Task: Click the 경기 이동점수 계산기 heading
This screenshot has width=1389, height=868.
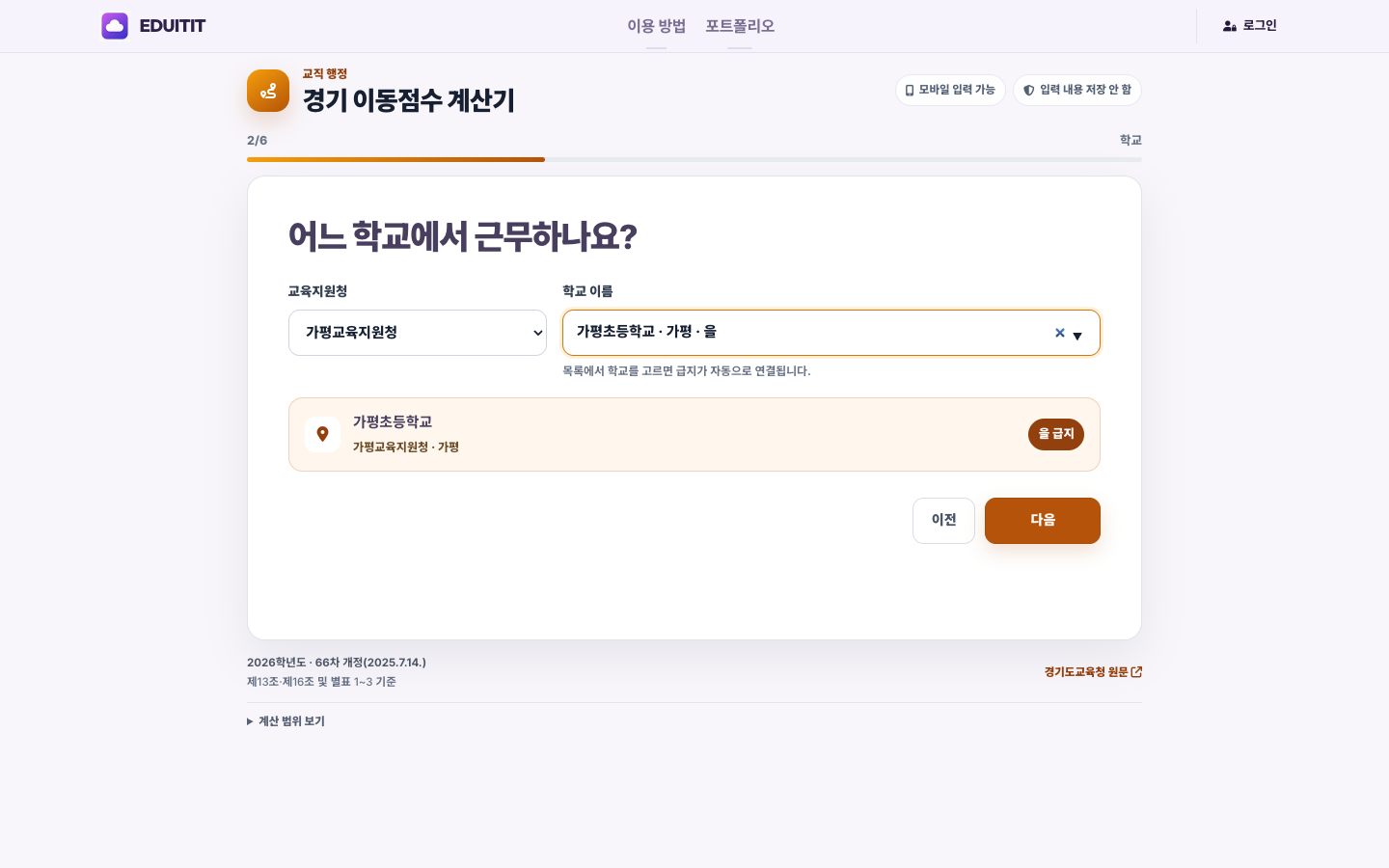Action: (409, 100)
